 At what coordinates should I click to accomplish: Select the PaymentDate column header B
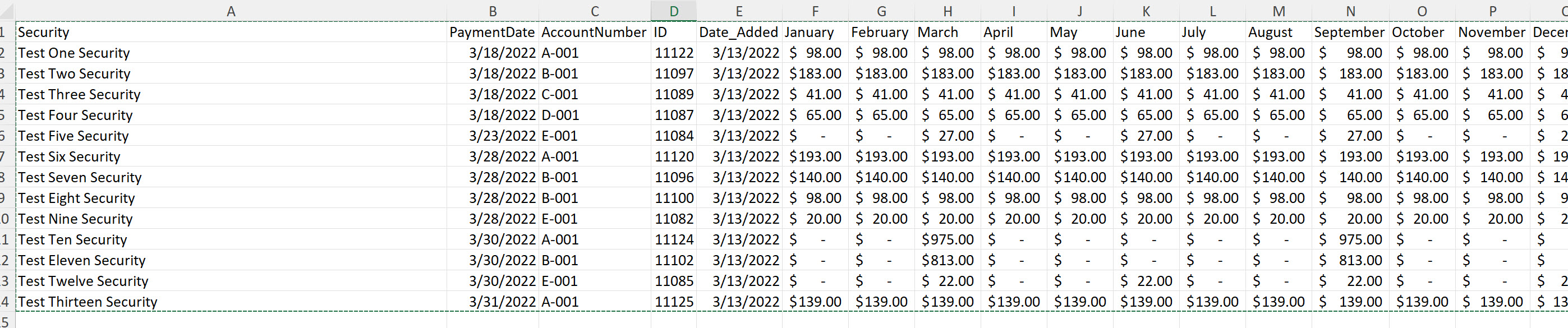click(492, 10)
